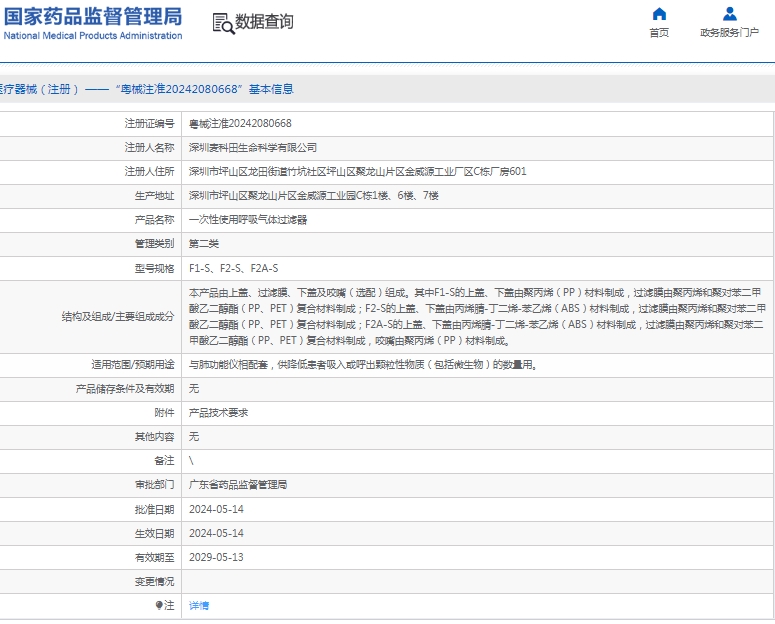Click the backslash value in 备注 row

(191, 461)
